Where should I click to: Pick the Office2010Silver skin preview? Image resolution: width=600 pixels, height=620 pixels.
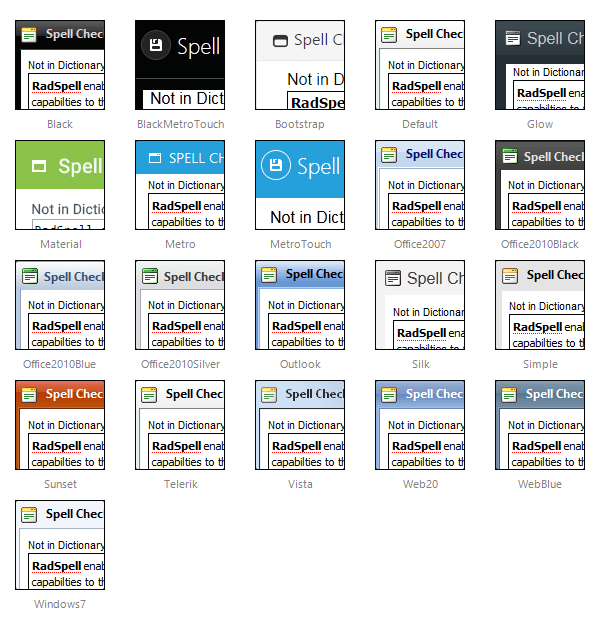coord(180,305)
